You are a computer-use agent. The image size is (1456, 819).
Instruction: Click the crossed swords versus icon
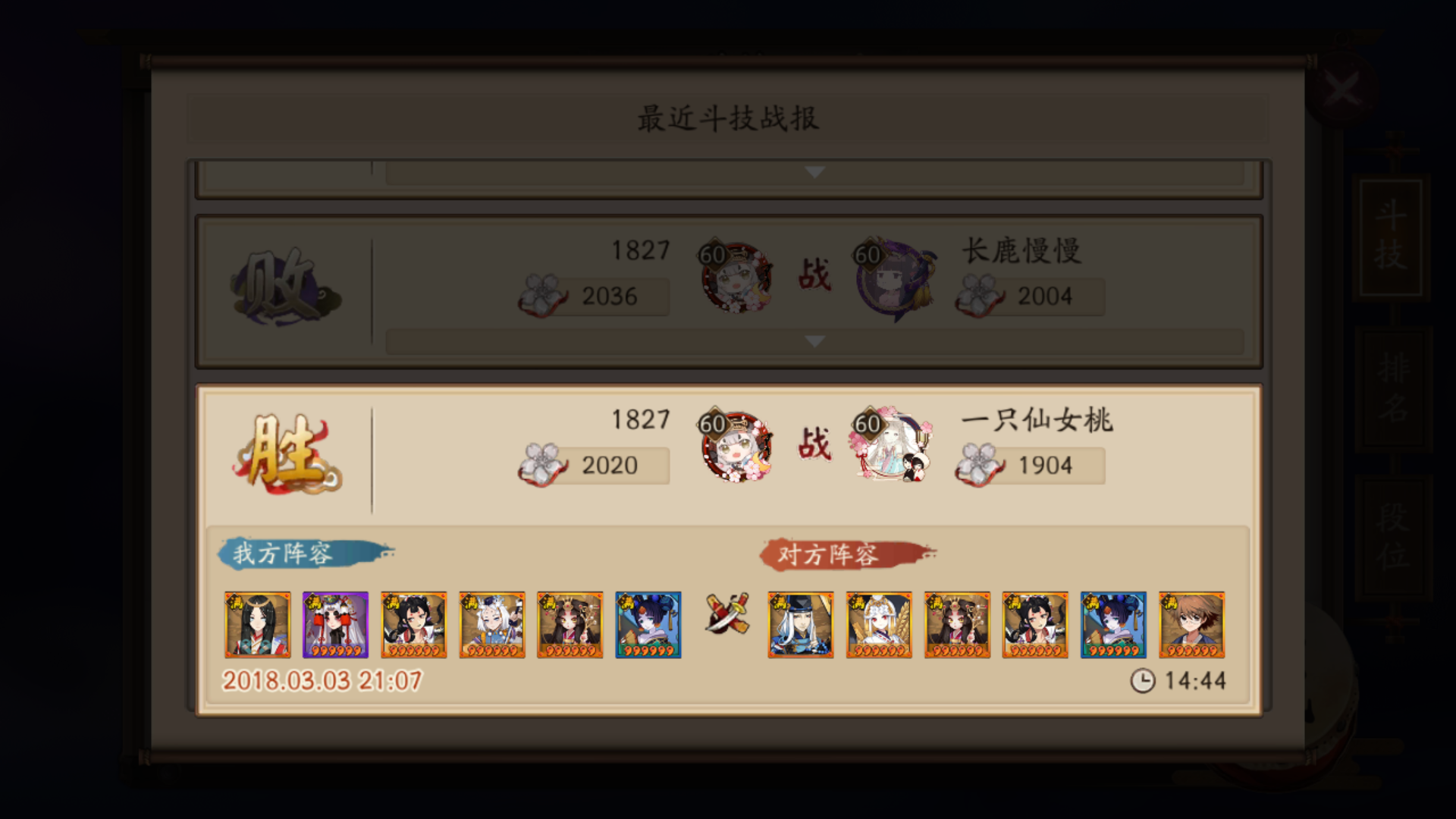[727, 613]
